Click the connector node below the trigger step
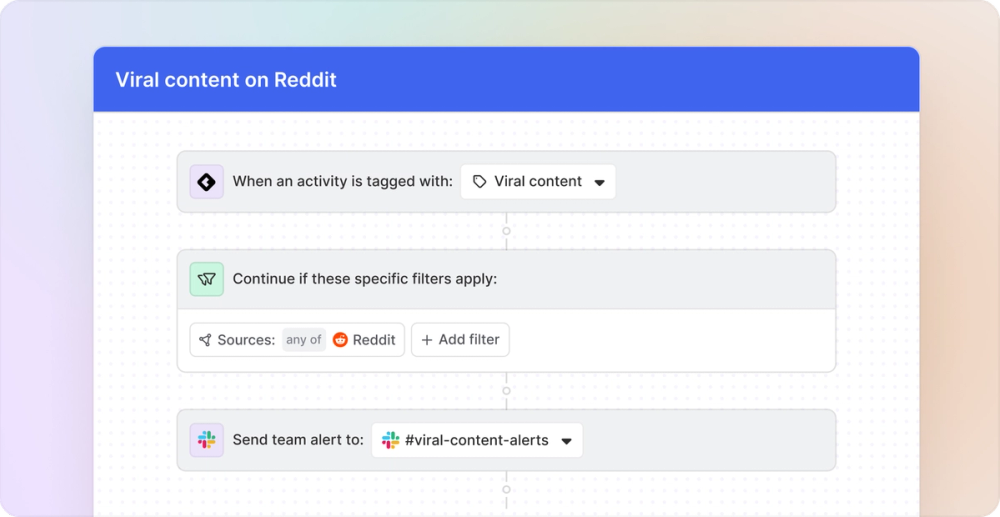Screen dimensions: 1000x517 point(506,231)
